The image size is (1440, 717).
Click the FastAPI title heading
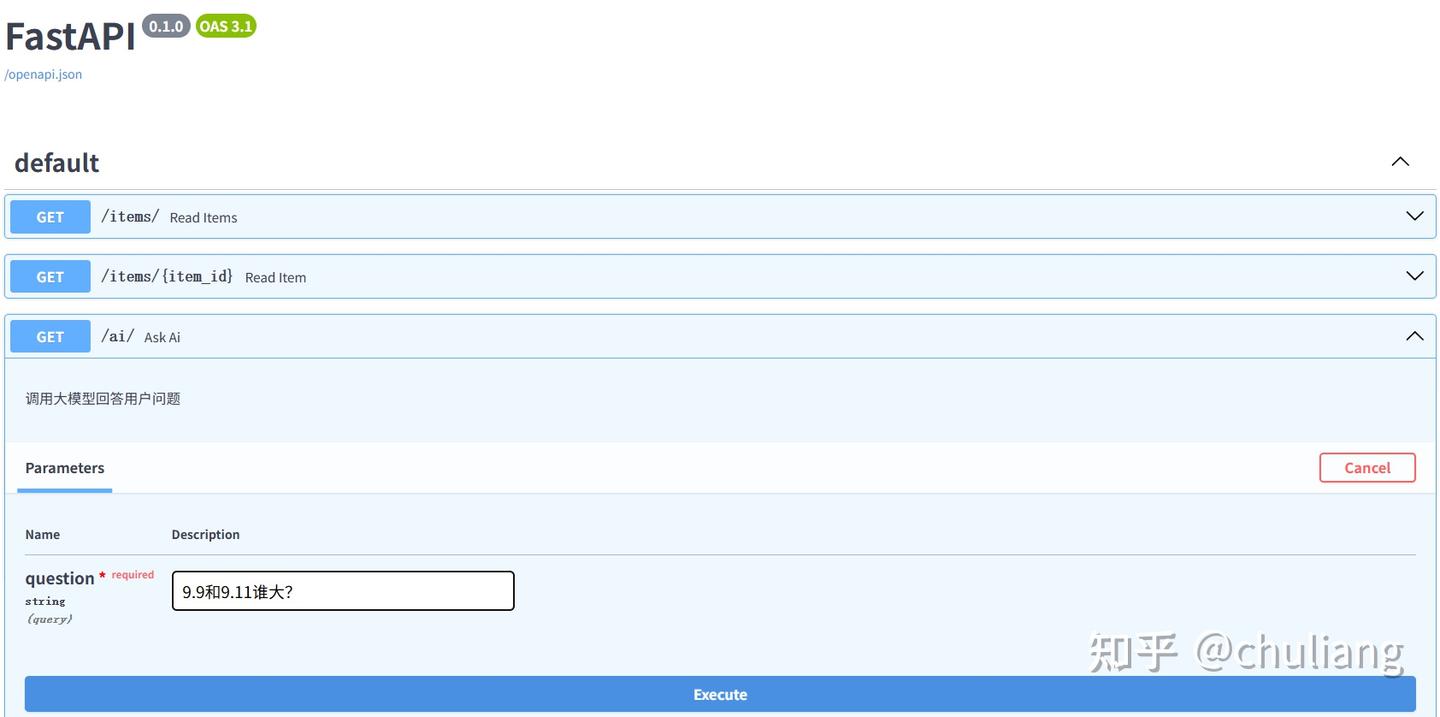click(x=69, y=34)
